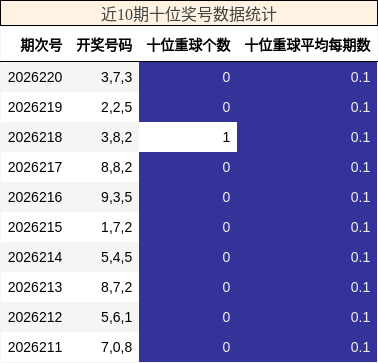Click the white cell with value 1

(x=188, y=137)
